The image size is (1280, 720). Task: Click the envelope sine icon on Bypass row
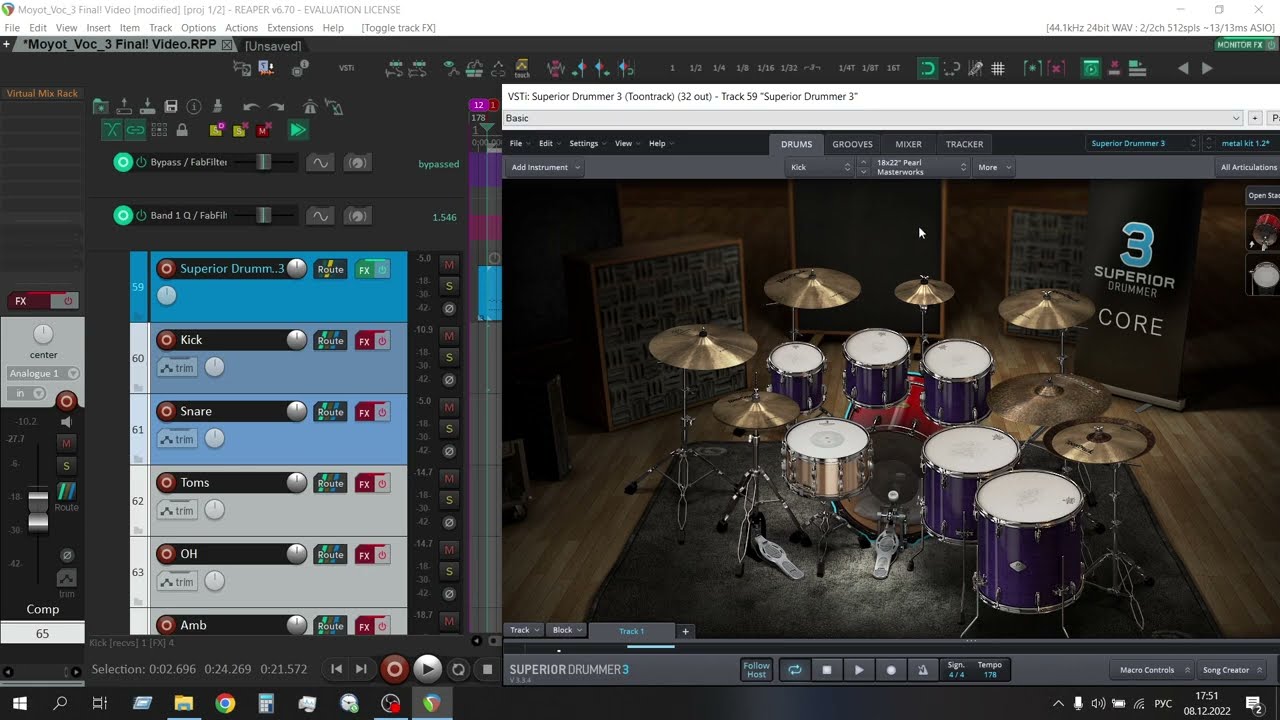[319, 163]
